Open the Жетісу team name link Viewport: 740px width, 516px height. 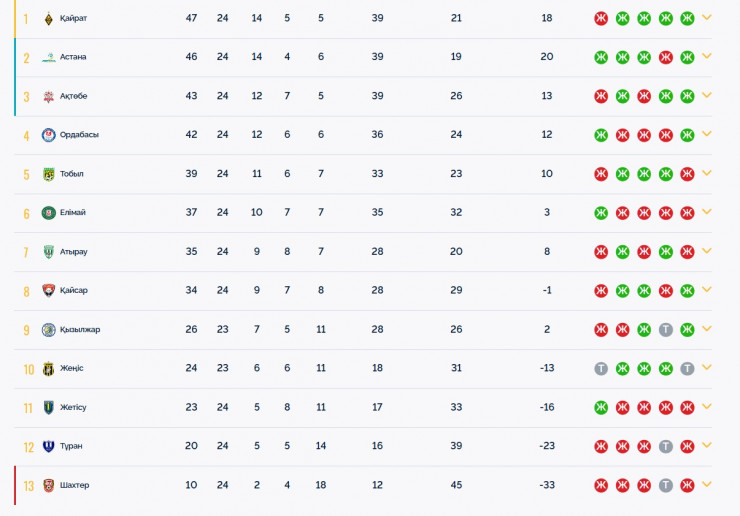tap(73, 408)
